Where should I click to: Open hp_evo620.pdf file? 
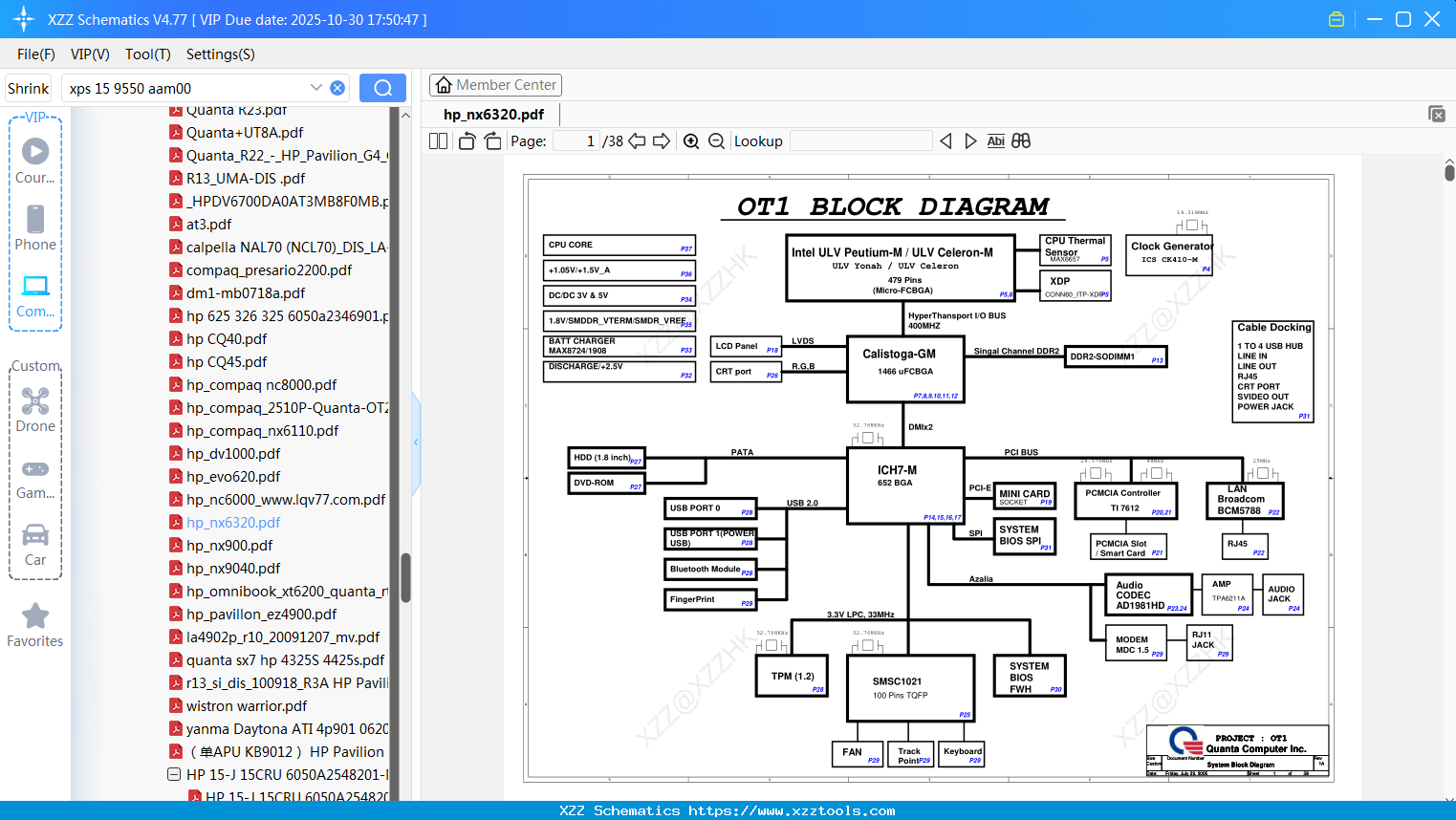tap(233, 477)
